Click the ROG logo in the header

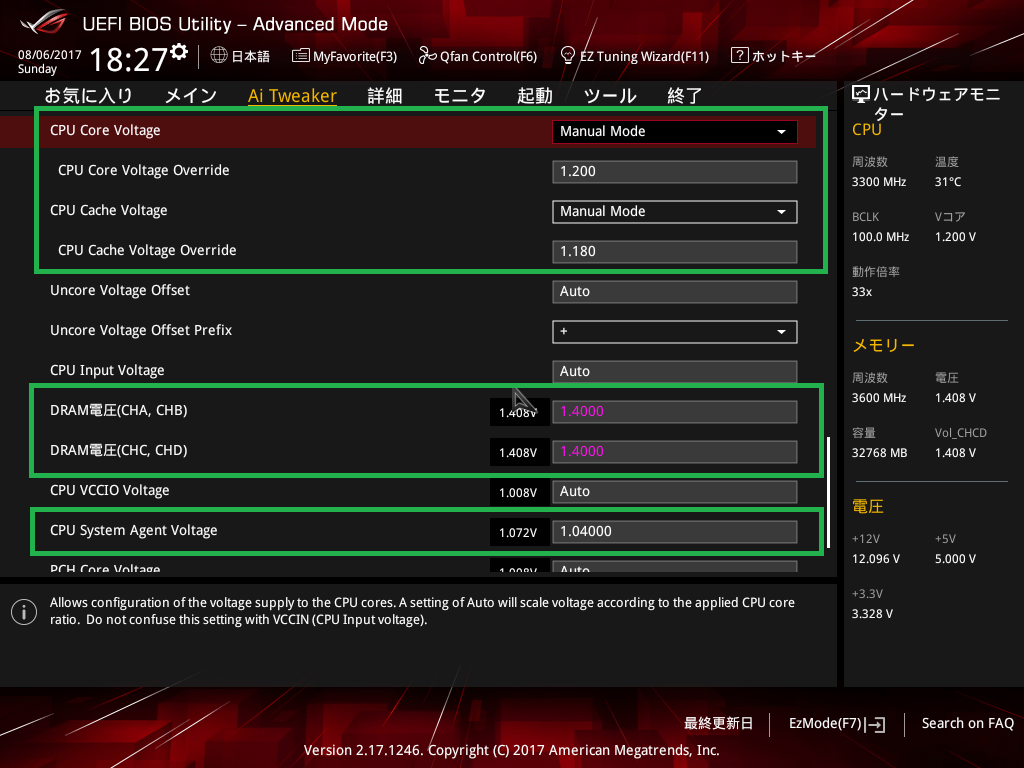[43, 22]
